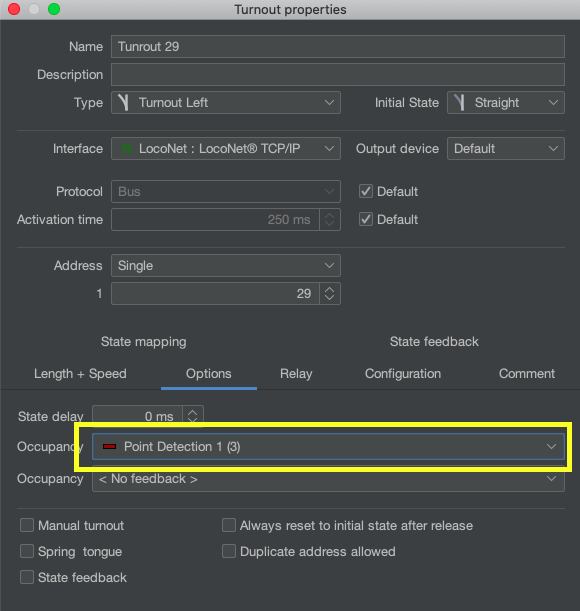Click the green macOS zoom window button

pyautogui.click(x=54, y=9)
